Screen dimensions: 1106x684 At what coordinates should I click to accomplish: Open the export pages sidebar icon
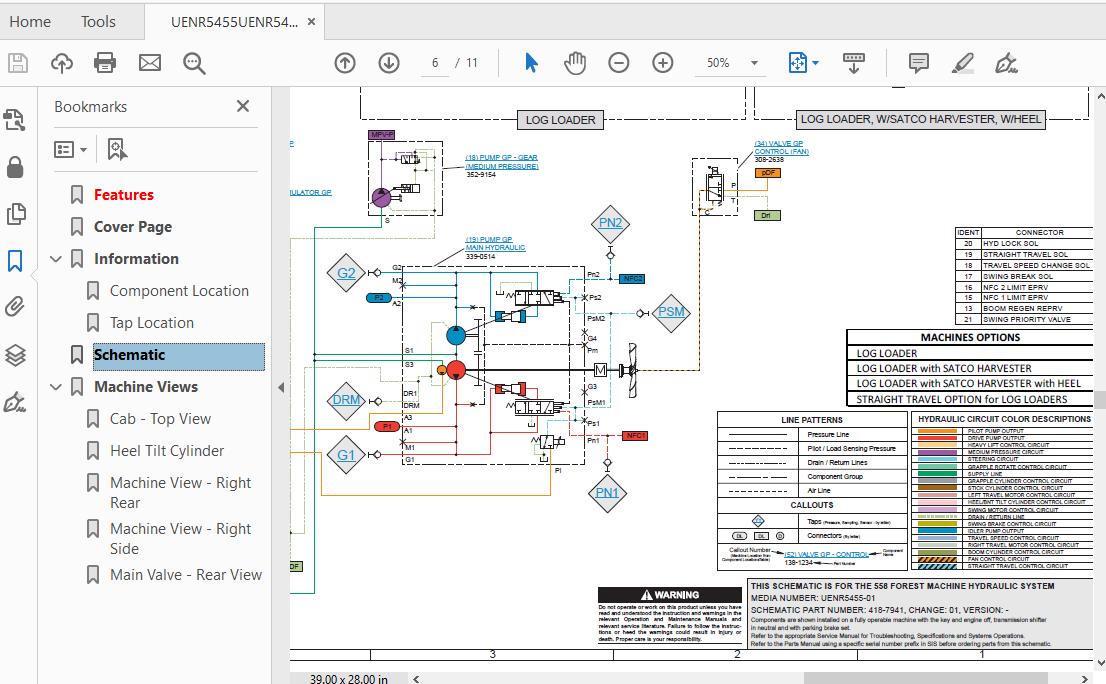coord(15,120)
